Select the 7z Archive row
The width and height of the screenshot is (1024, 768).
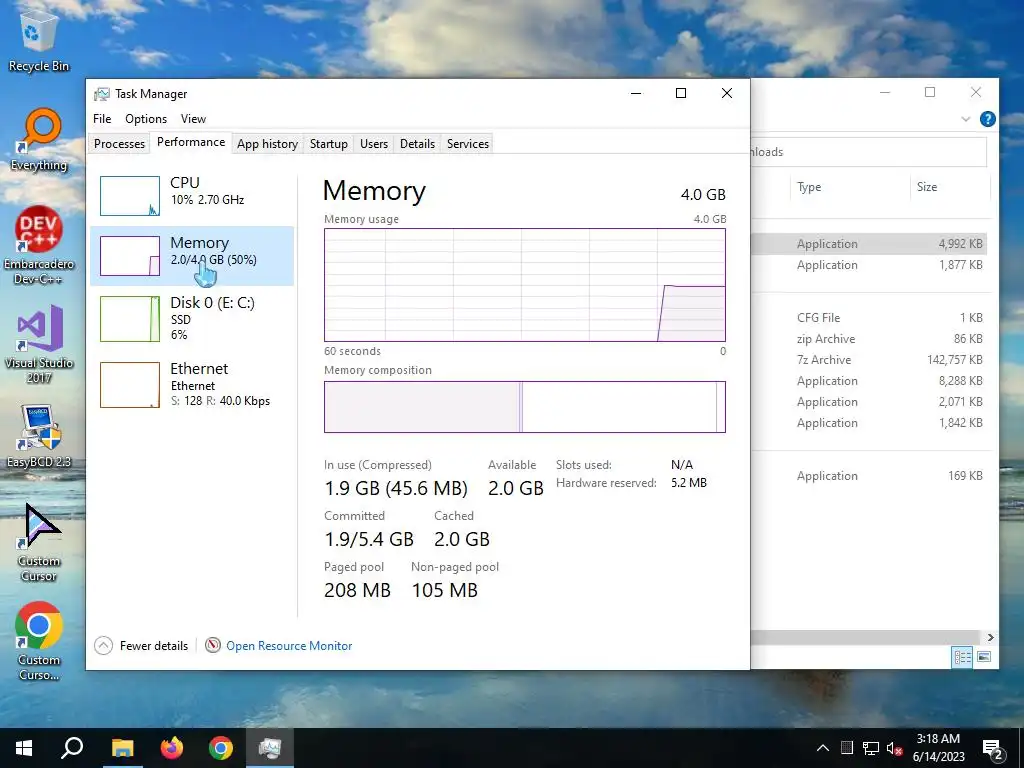tap(869, 359)
